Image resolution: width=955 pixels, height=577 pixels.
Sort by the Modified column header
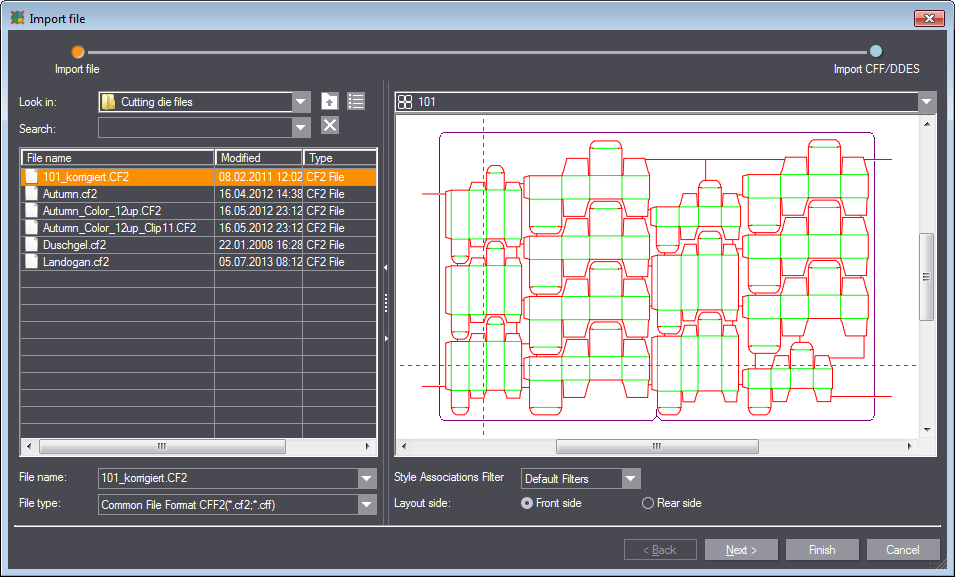click(x=258, y=158)
